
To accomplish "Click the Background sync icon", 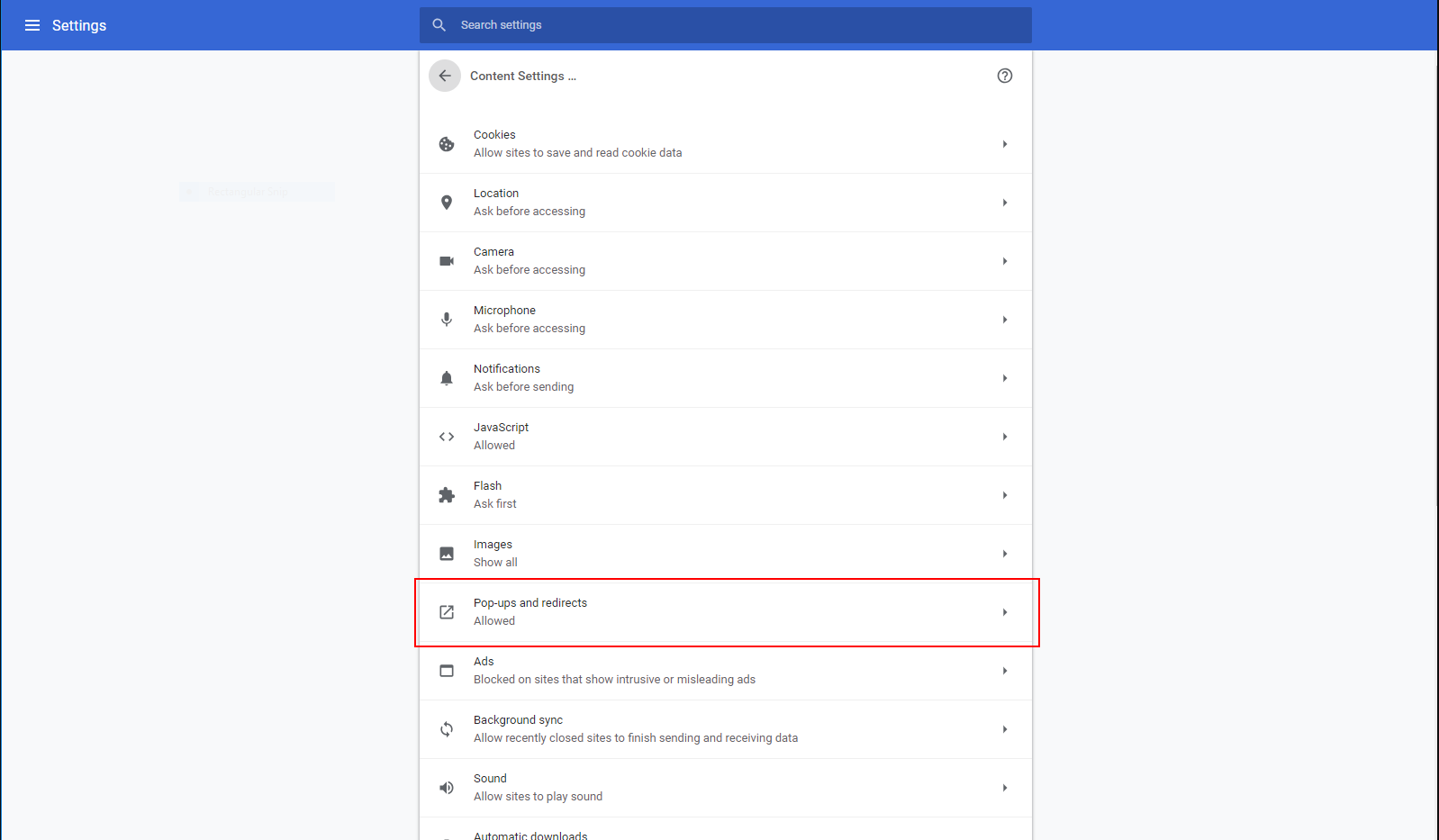I will point(447,729).
